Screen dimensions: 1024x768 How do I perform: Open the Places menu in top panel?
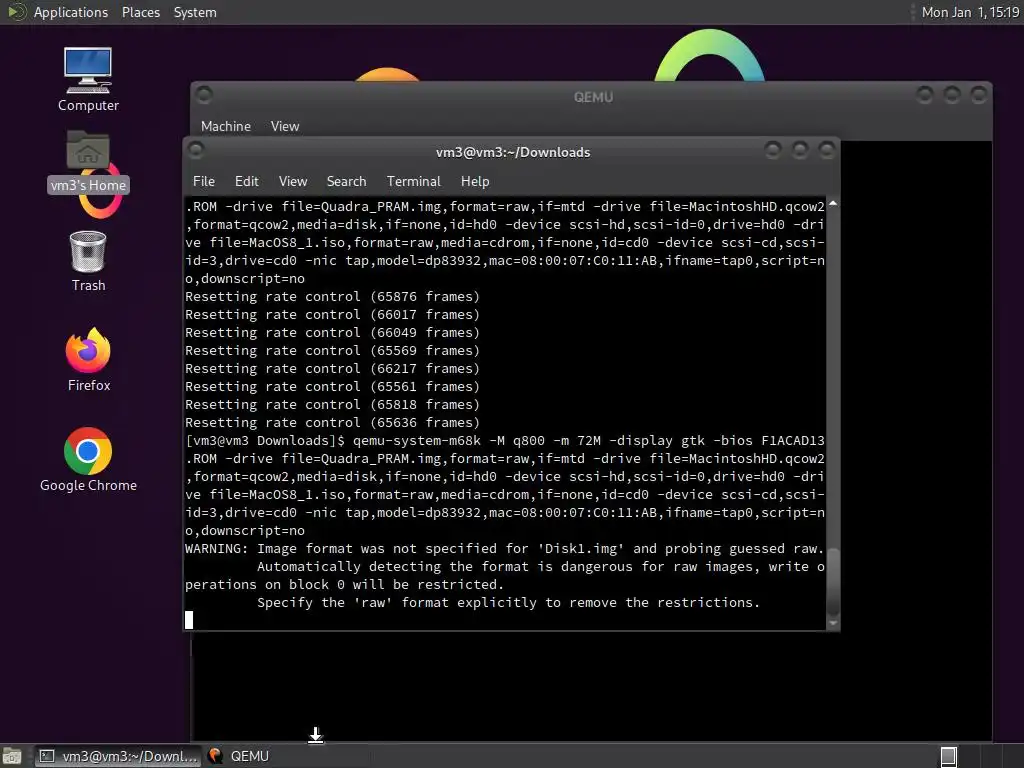[x=141, y=12]
